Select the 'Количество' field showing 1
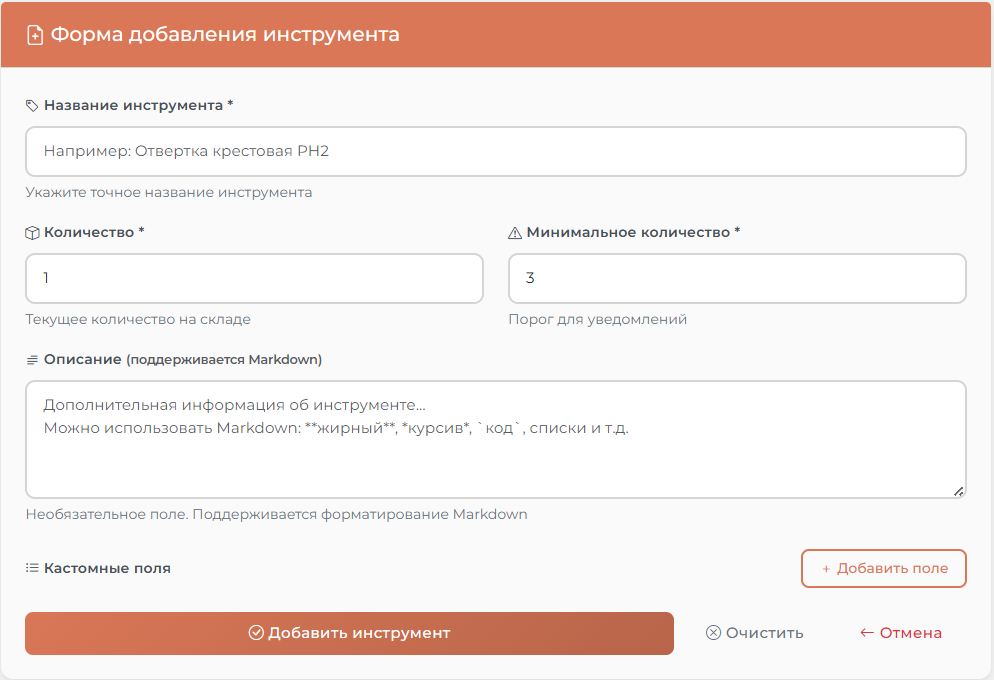 pyautogui.click(x=254, y=278)
